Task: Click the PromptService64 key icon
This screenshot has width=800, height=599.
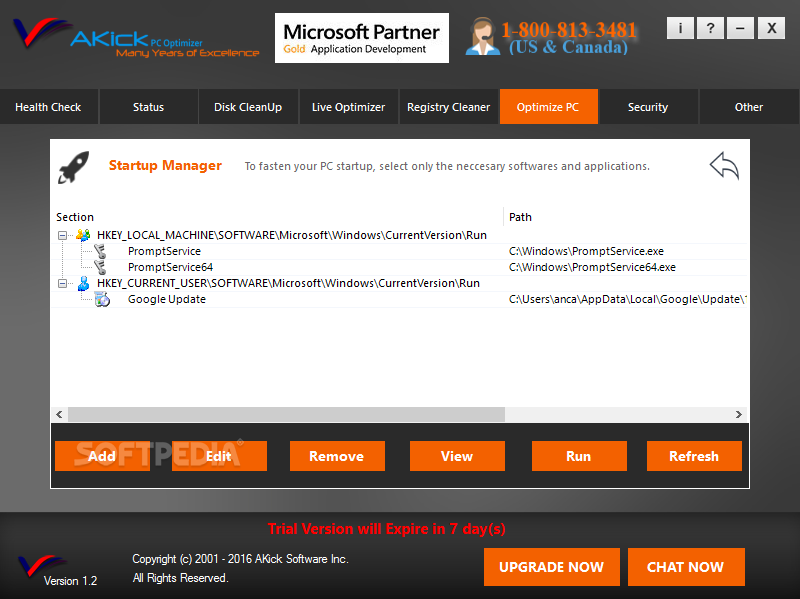Action: [x=100, y=267]
